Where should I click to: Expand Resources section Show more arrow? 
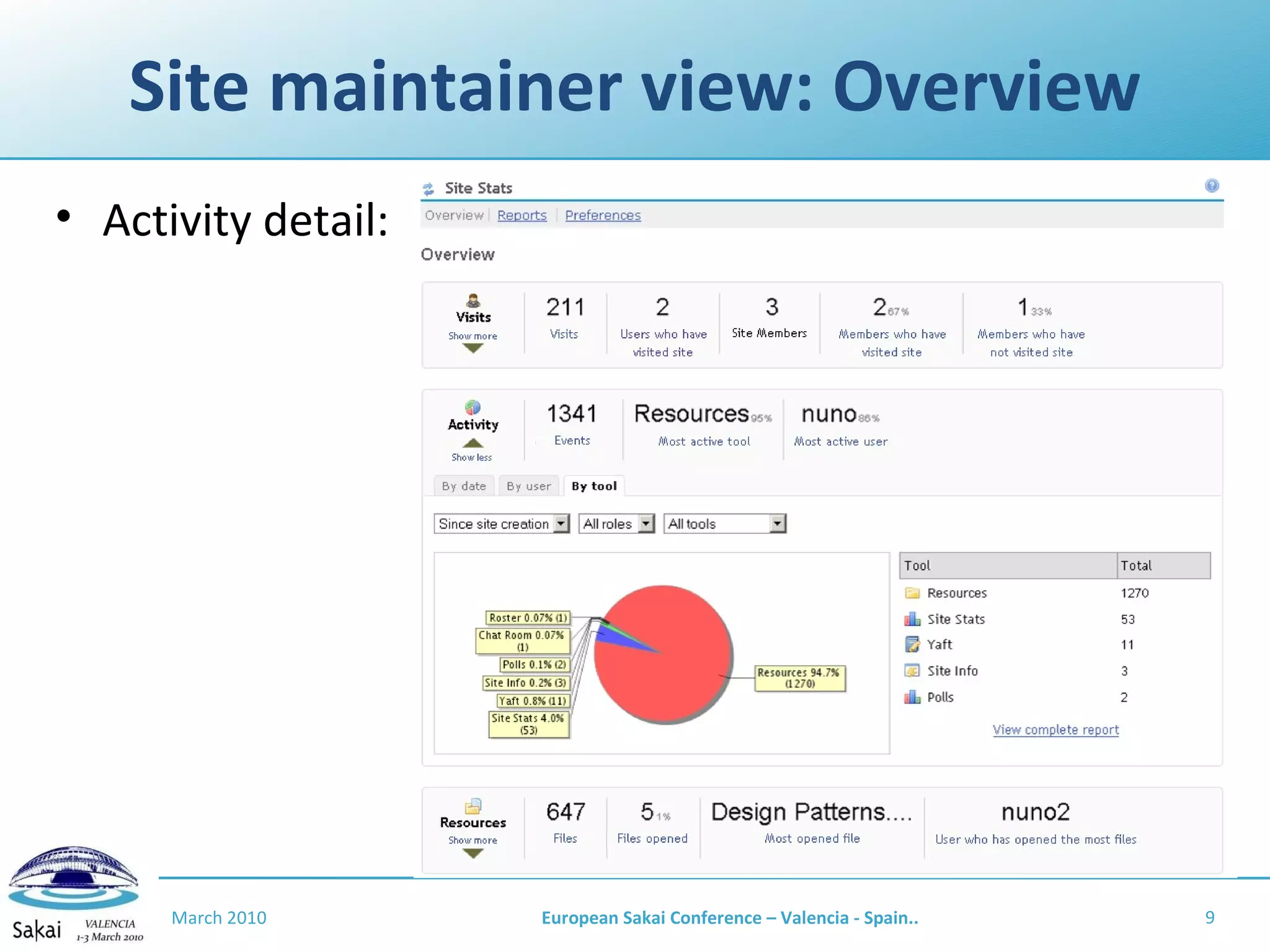[473, 853]
